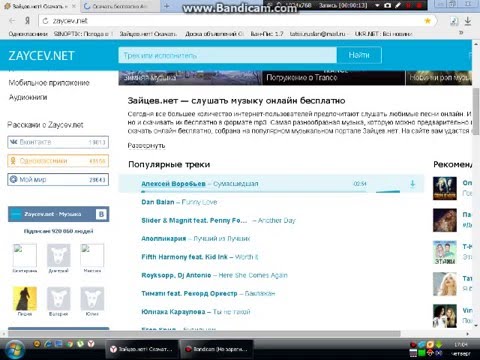Open the mail.ru email bookmark
Screen dimensions: 480x360
point(317,34)
